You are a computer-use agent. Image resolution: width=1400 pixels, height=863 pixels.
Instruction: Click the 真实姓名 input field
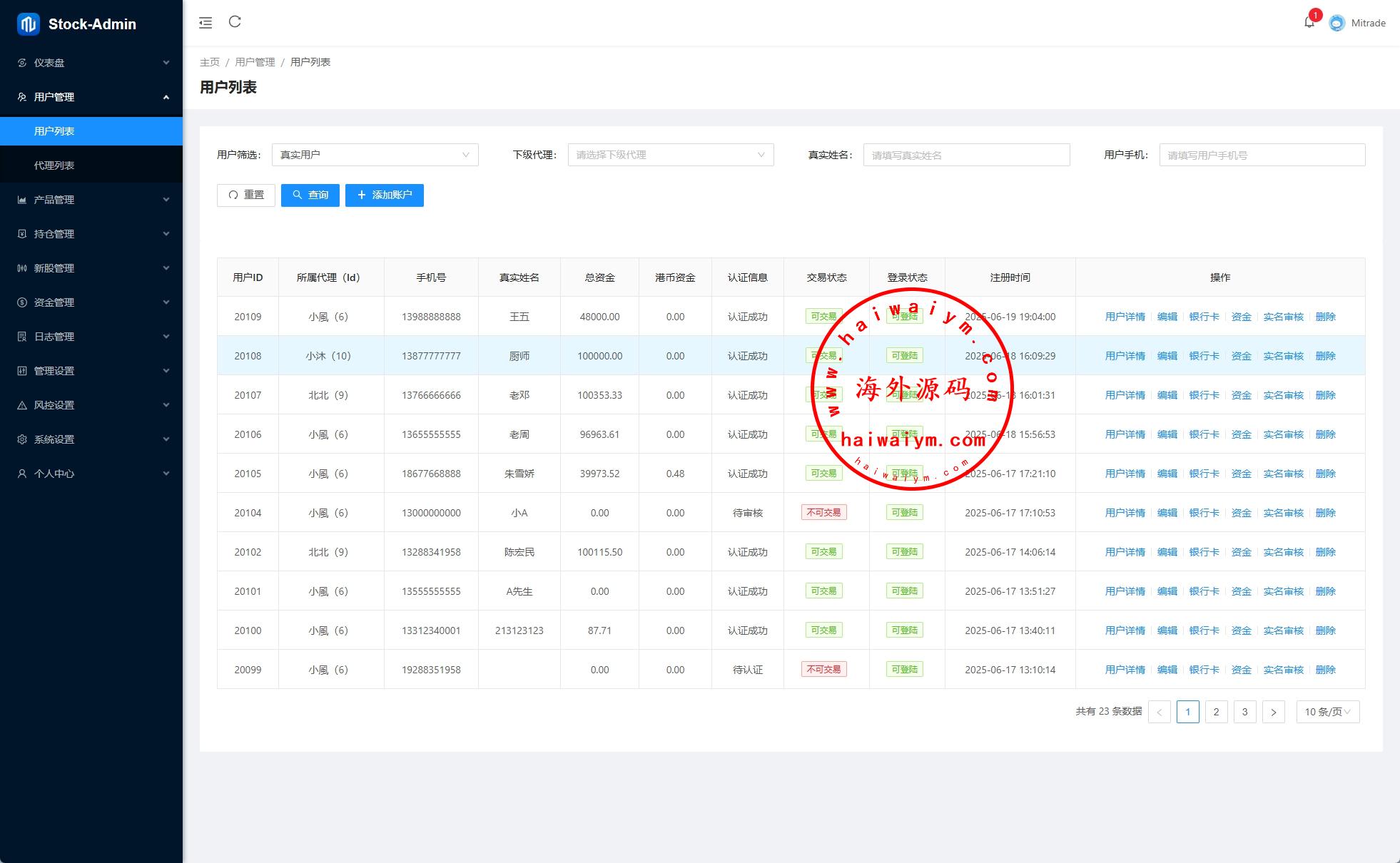[966, 155]
